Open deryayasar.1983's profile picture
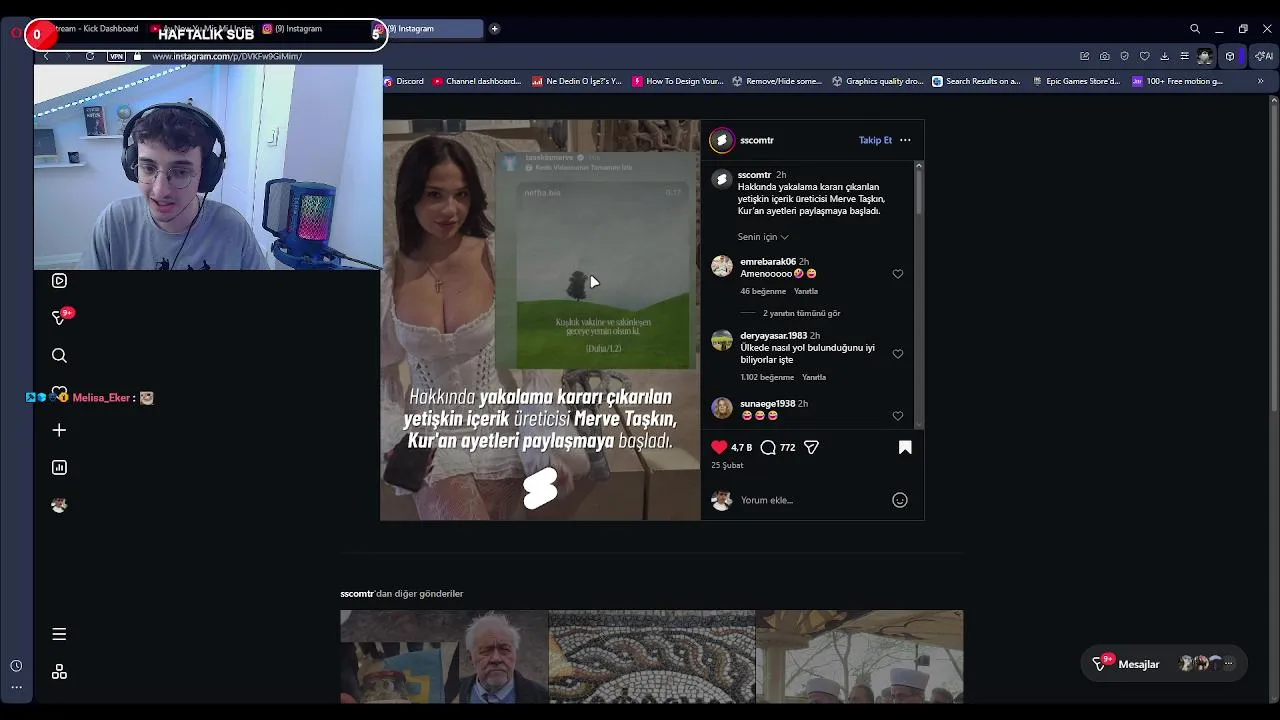This screenshot has width=1280, height=720. point(722,340)
